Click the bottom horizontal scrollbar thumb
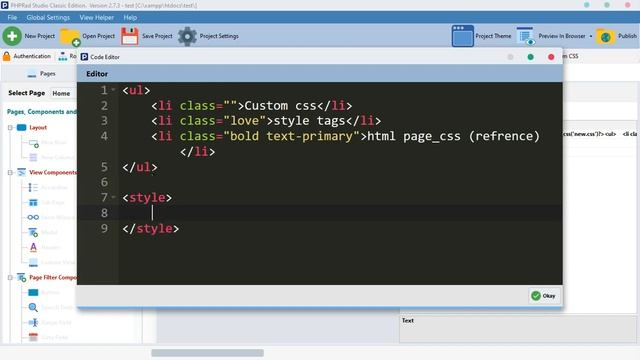Screen dimensions: 640x360 tap(207, 353)
